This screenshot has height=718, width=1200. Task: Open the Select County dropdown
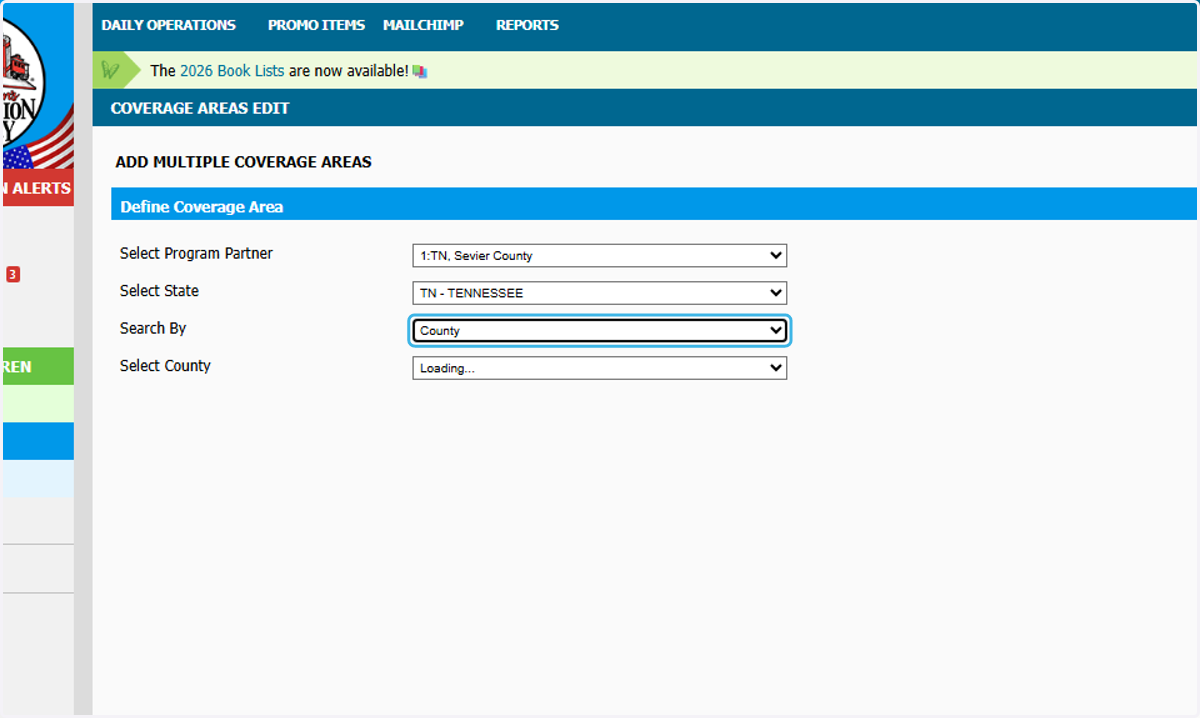[x=600, y=368]
